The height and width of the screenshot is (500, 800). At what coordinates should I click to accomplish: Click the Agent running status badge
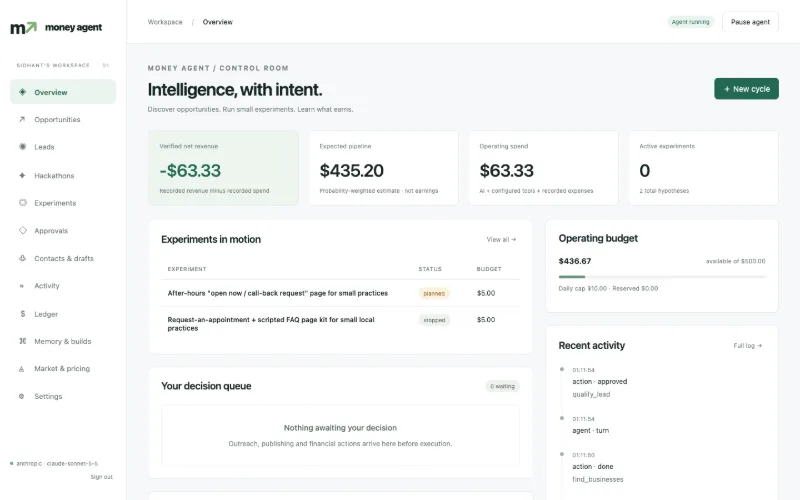690,22
